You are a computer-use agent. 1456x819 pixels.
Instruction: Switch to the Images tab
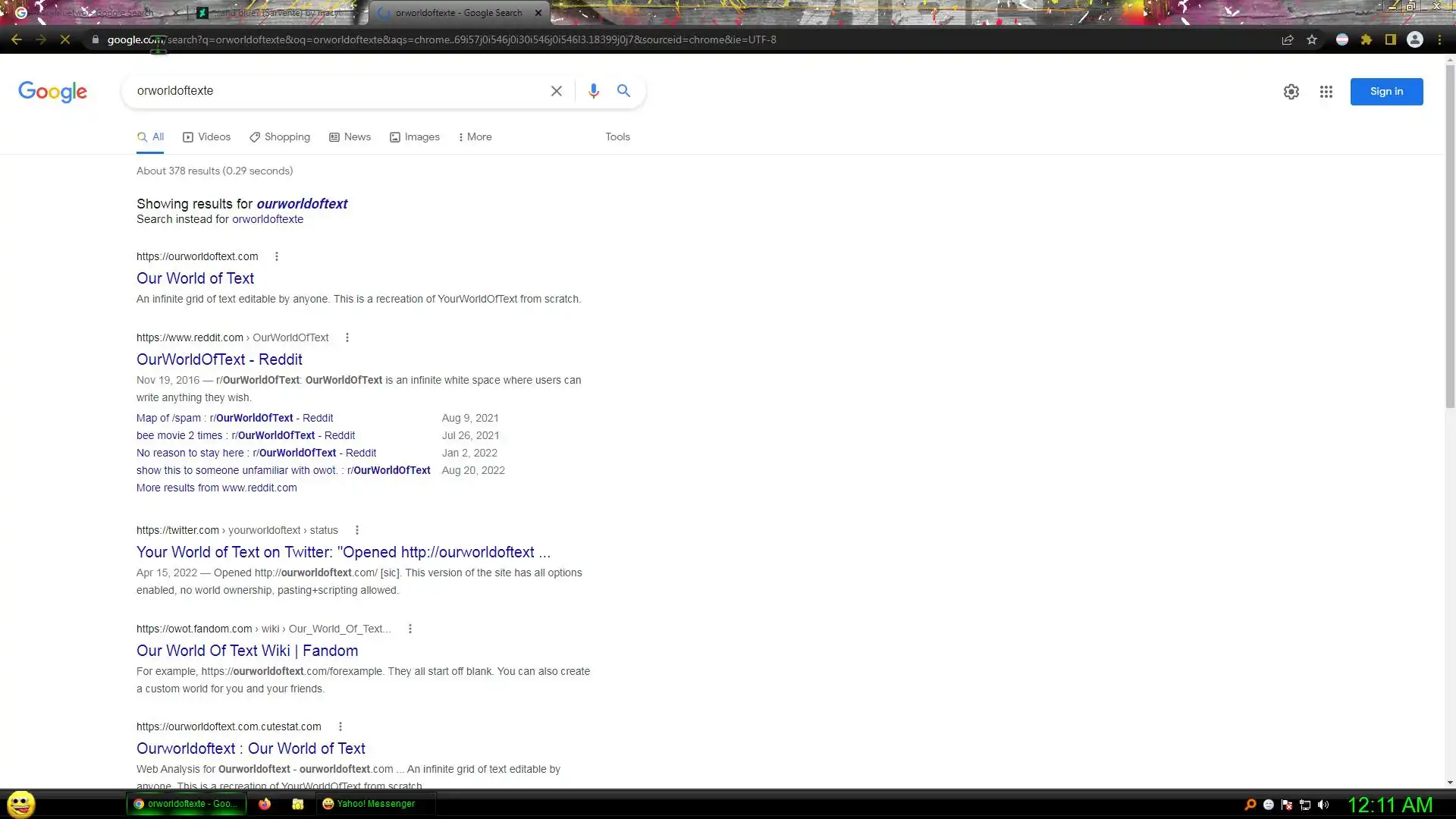tap(414, 137)
